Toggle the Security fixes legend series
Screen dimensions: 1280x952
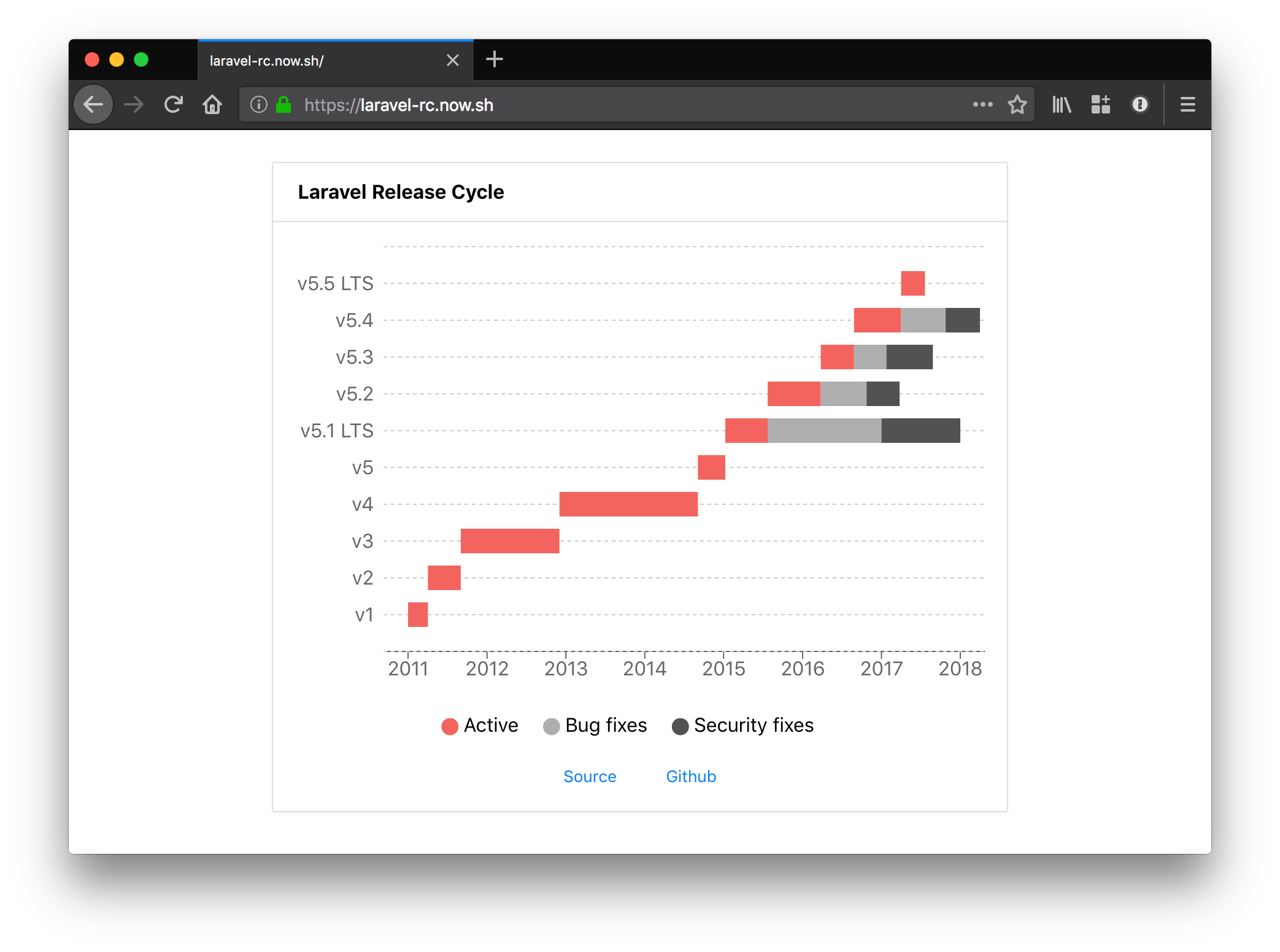[743, 726]
